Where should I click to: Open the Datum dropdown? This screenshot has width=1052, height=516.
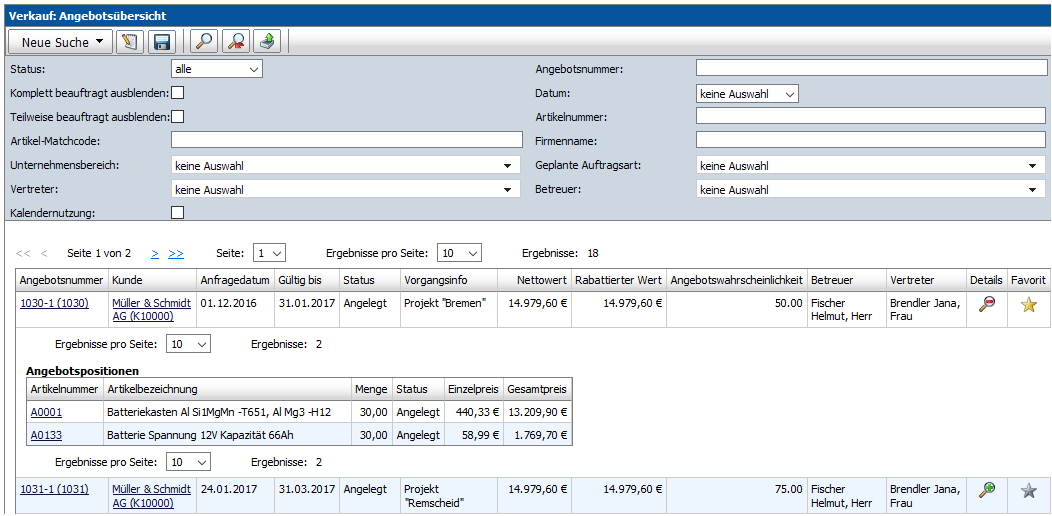747,93
